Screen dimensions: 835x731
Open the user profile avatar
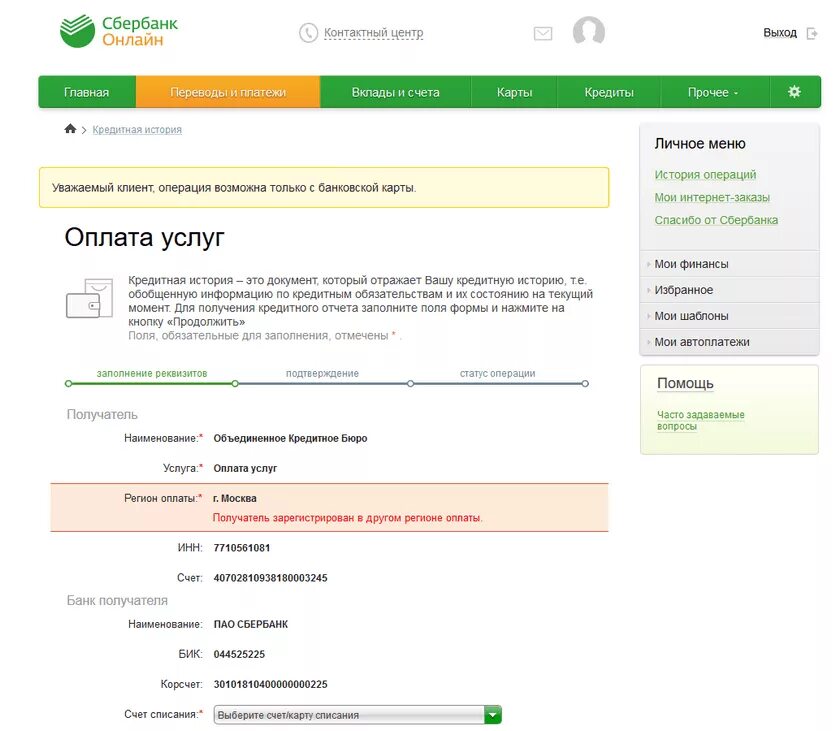tap(588, 31)
